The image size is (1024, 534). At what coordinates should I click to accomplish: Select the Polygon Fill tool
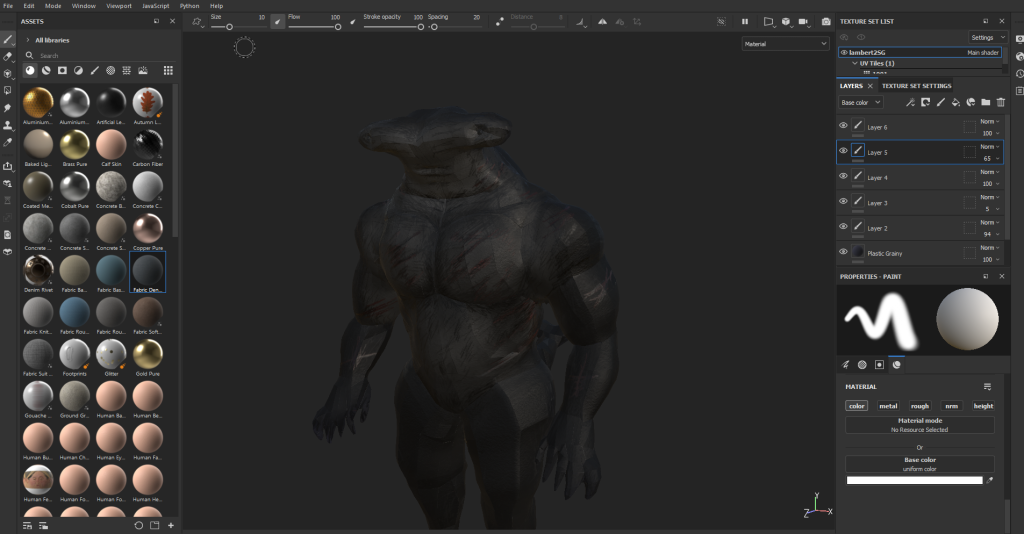8,90
